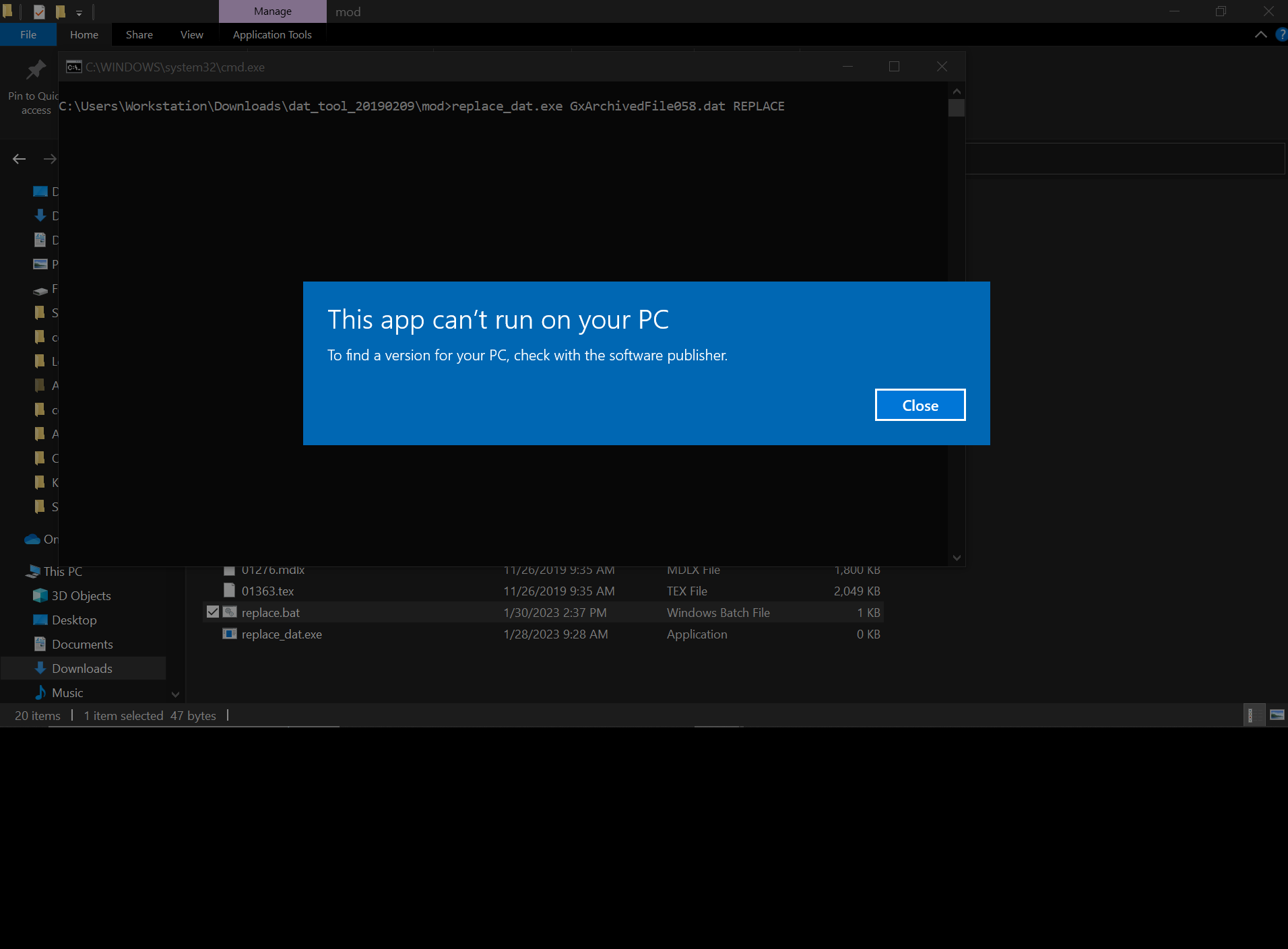1288x949 pixels.
Task: Collapse the Music tree item chevron
Action: tap(174, 693)
